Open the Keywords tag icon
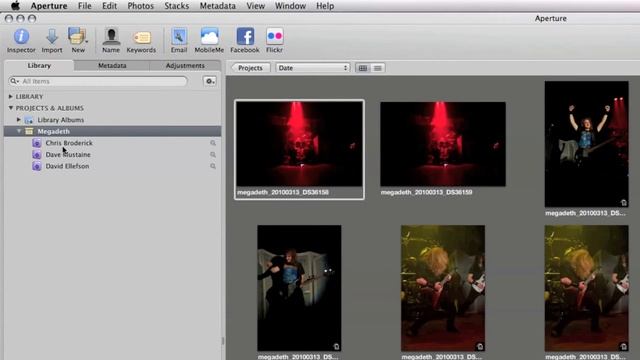The image size is (640, 360). coord(142,38)
